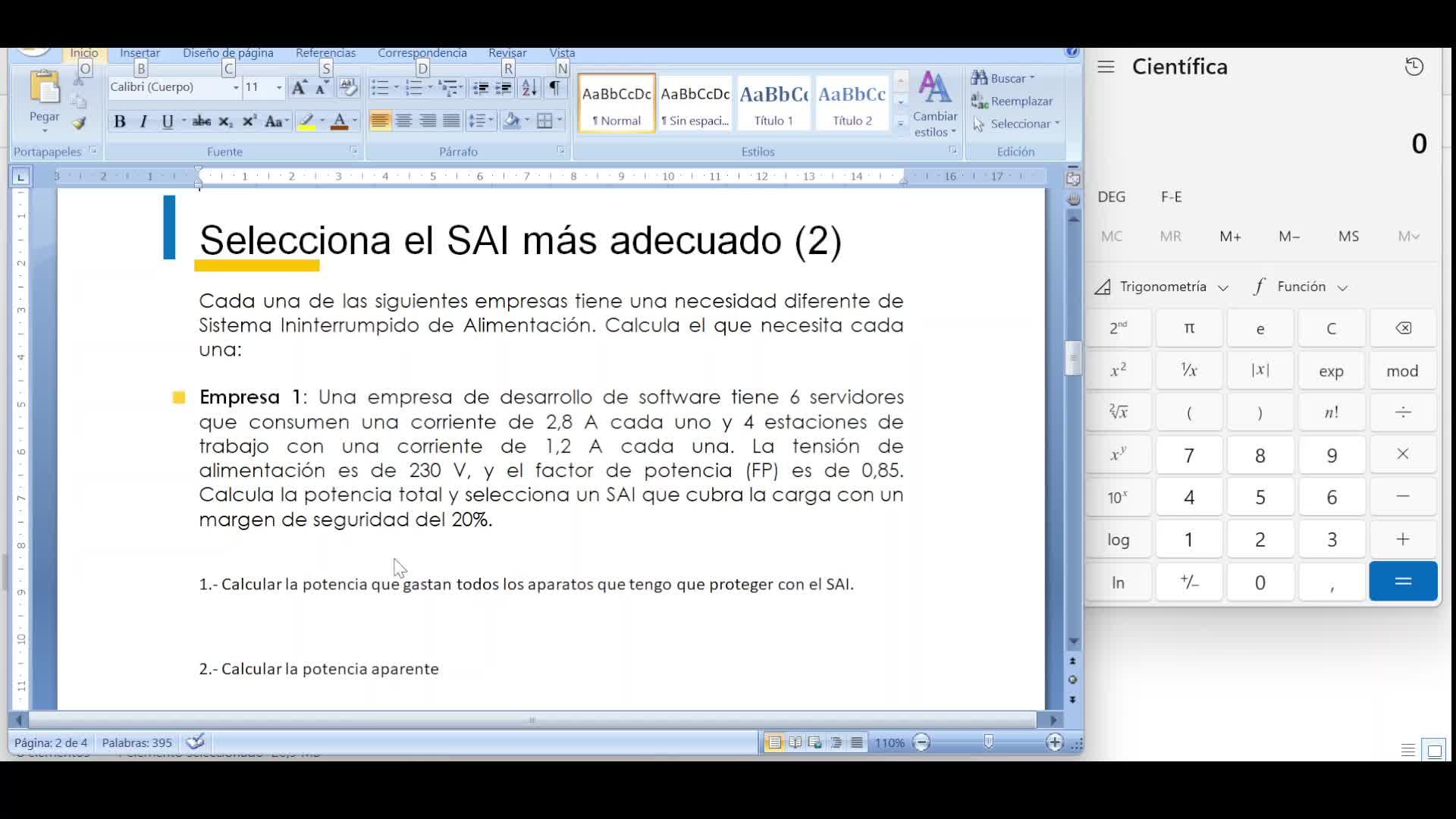Image resolution: width=1456 pixels, height=819 pixels.
Task: Expand the Función dropdown
Action: (1302, 287)
